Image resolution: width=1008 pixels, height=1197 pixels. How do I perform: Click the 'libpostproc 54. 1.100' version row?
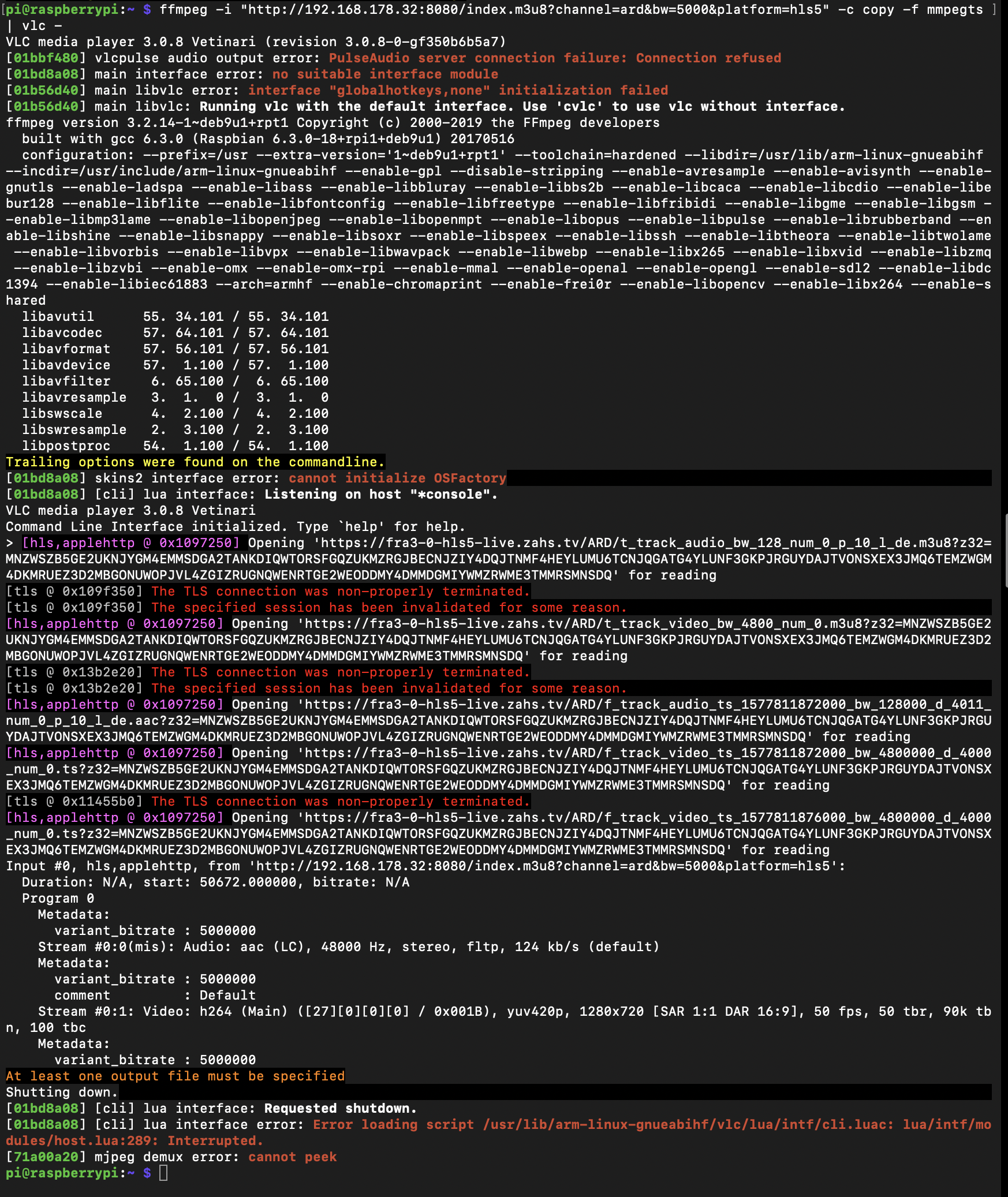[x=176, y=446]
